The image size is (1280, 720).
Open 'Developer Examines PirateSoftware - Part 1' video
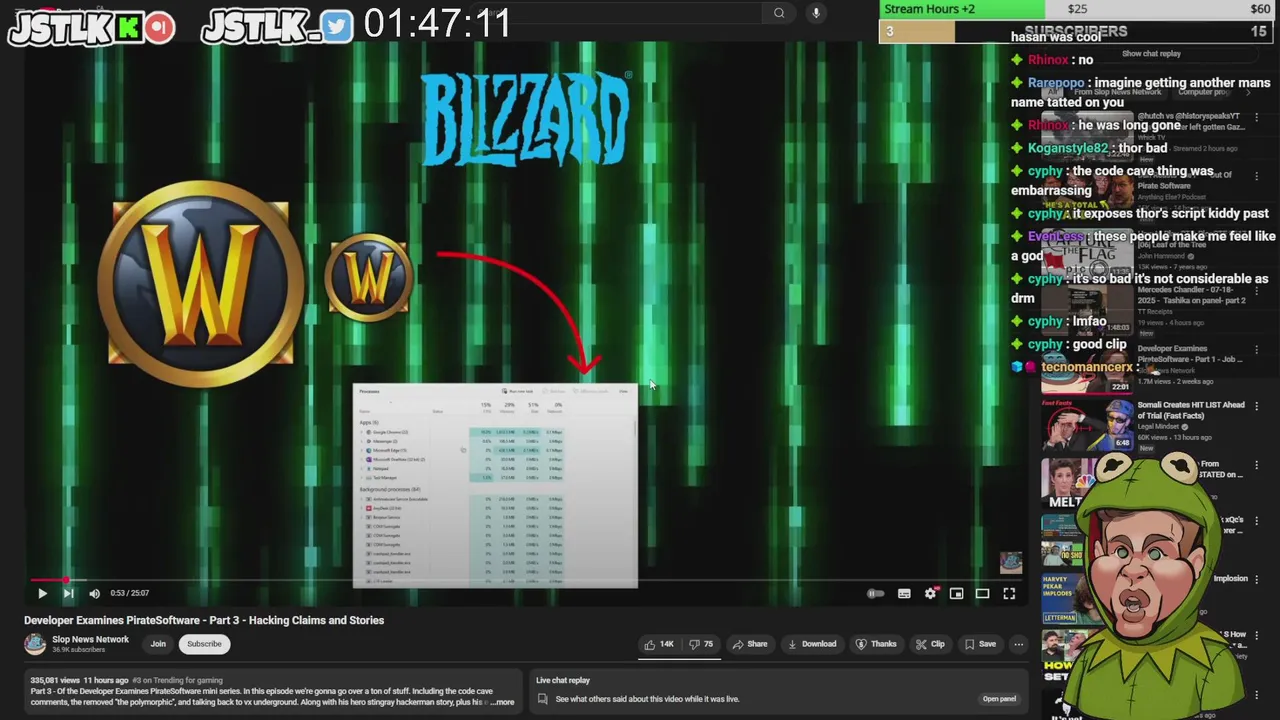(1190, 353)
